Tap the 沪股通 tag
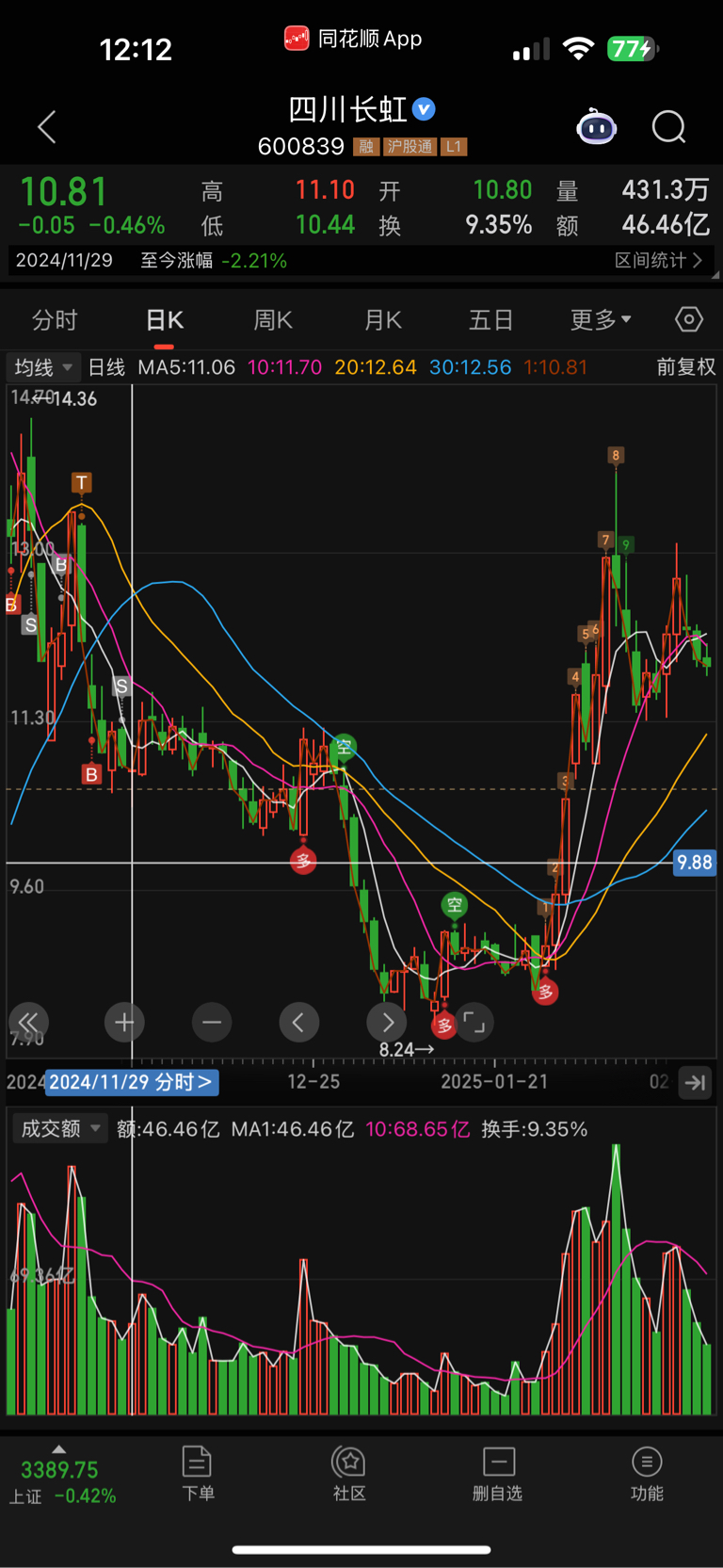Viewport: 723px width, 1568px height. tap(410, 147)
